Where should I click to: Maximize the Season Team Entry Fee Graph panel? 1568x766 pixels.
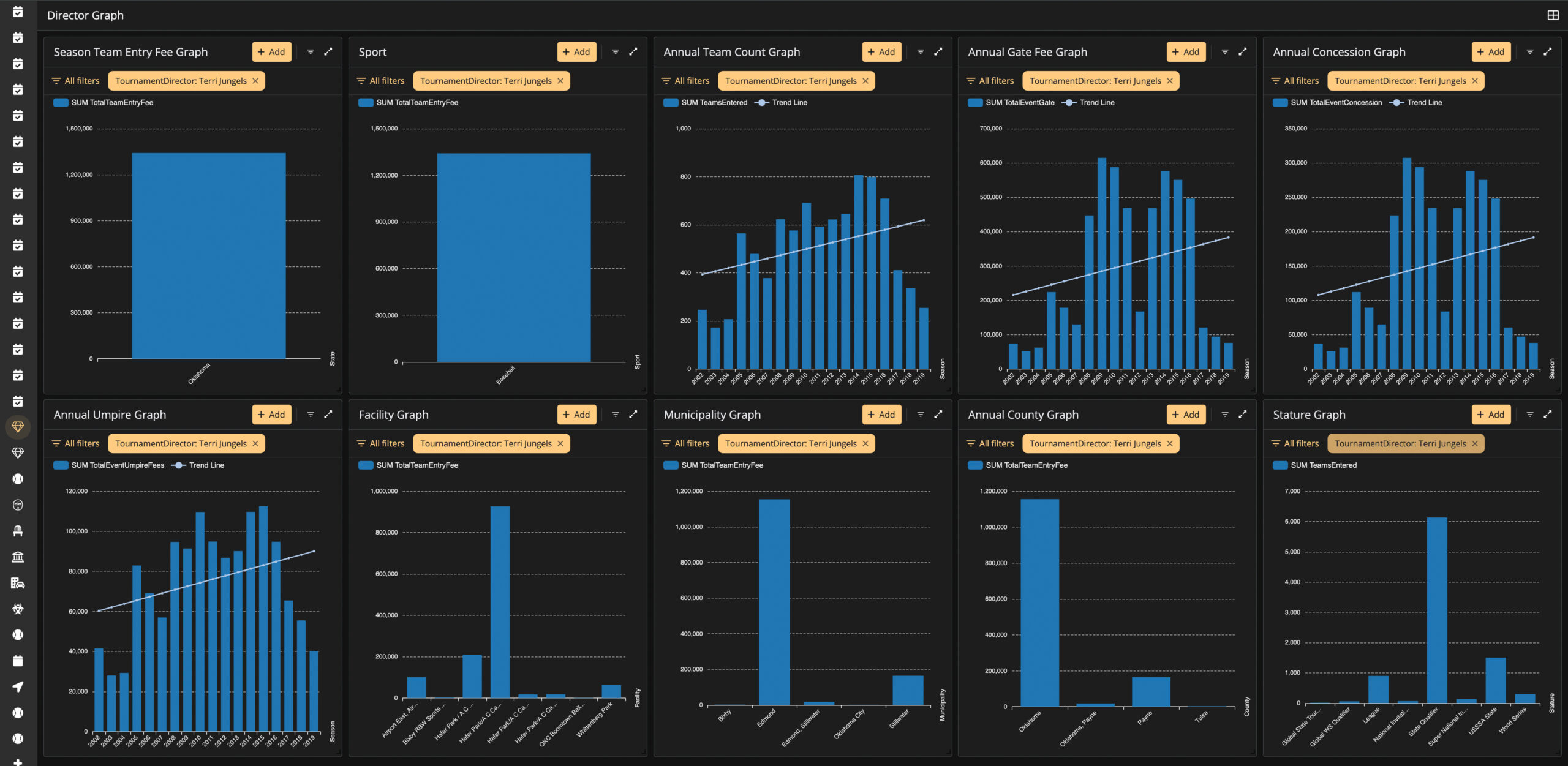click(x=328, y=52)
